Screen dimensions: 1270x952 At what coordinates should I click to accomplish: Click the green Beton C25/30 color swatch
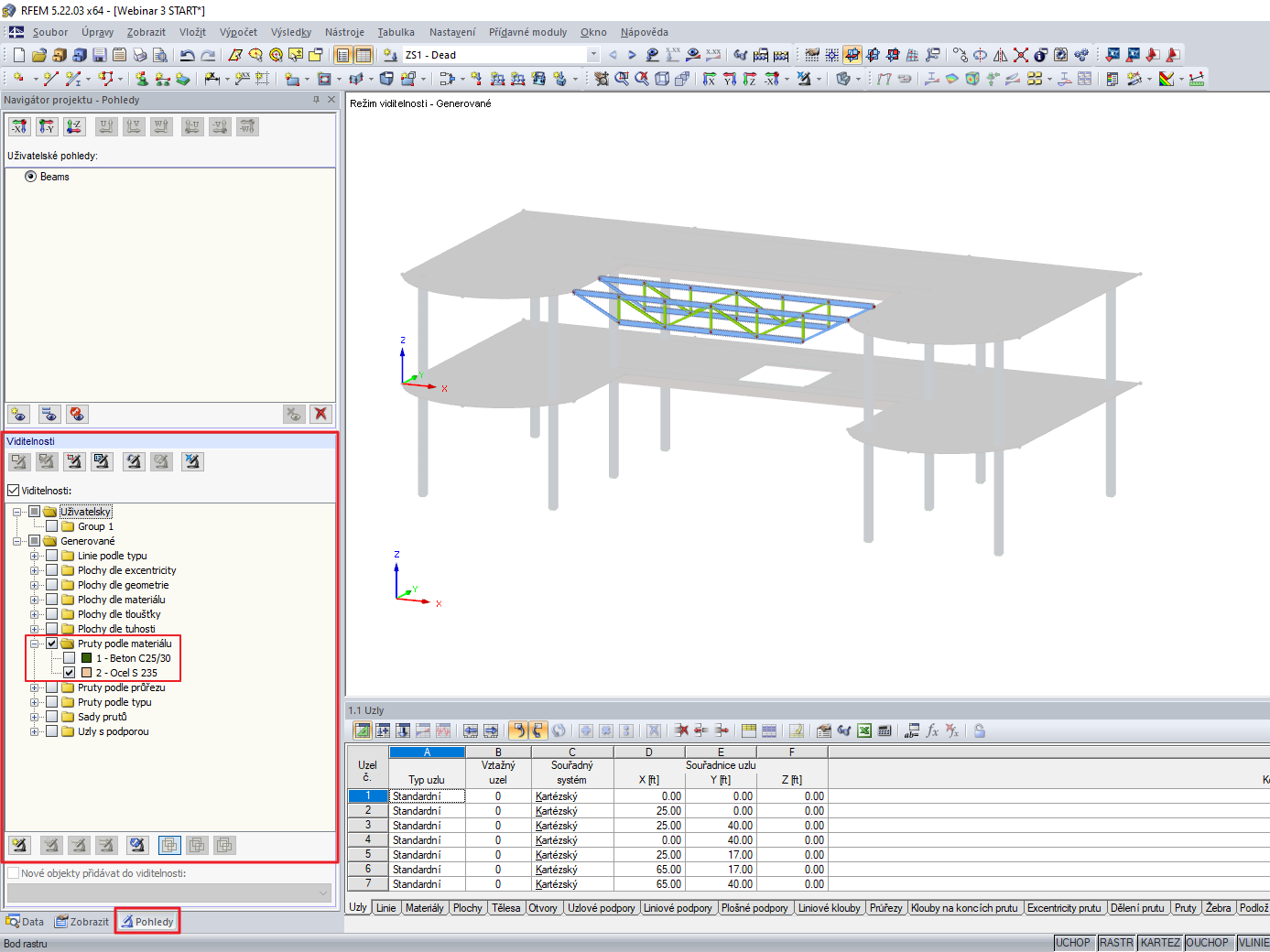coord(86,658)
